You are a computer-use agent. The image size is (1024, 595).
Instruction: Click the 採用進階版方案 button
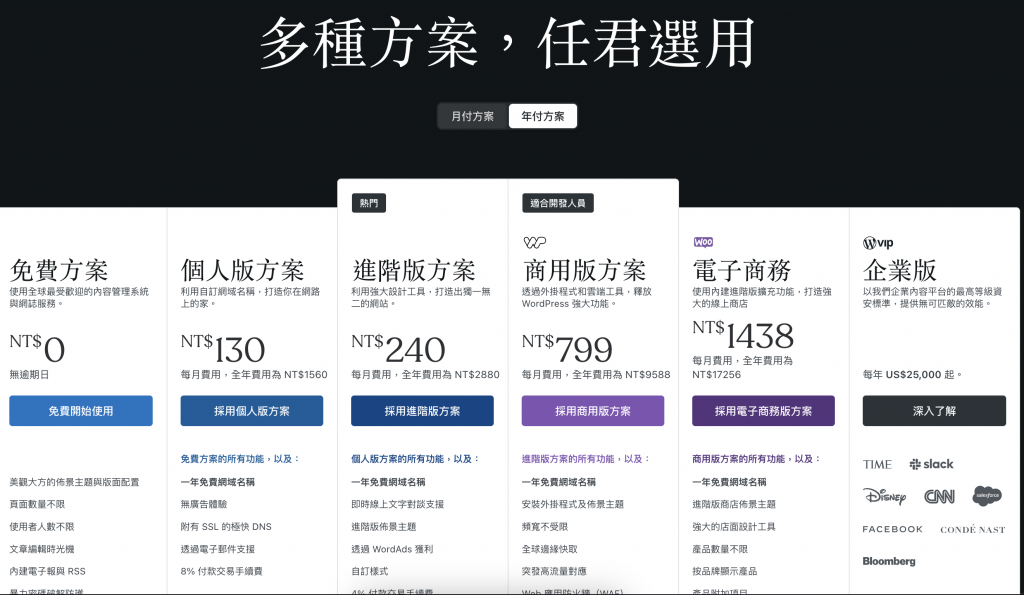click(x=422, y=411)
